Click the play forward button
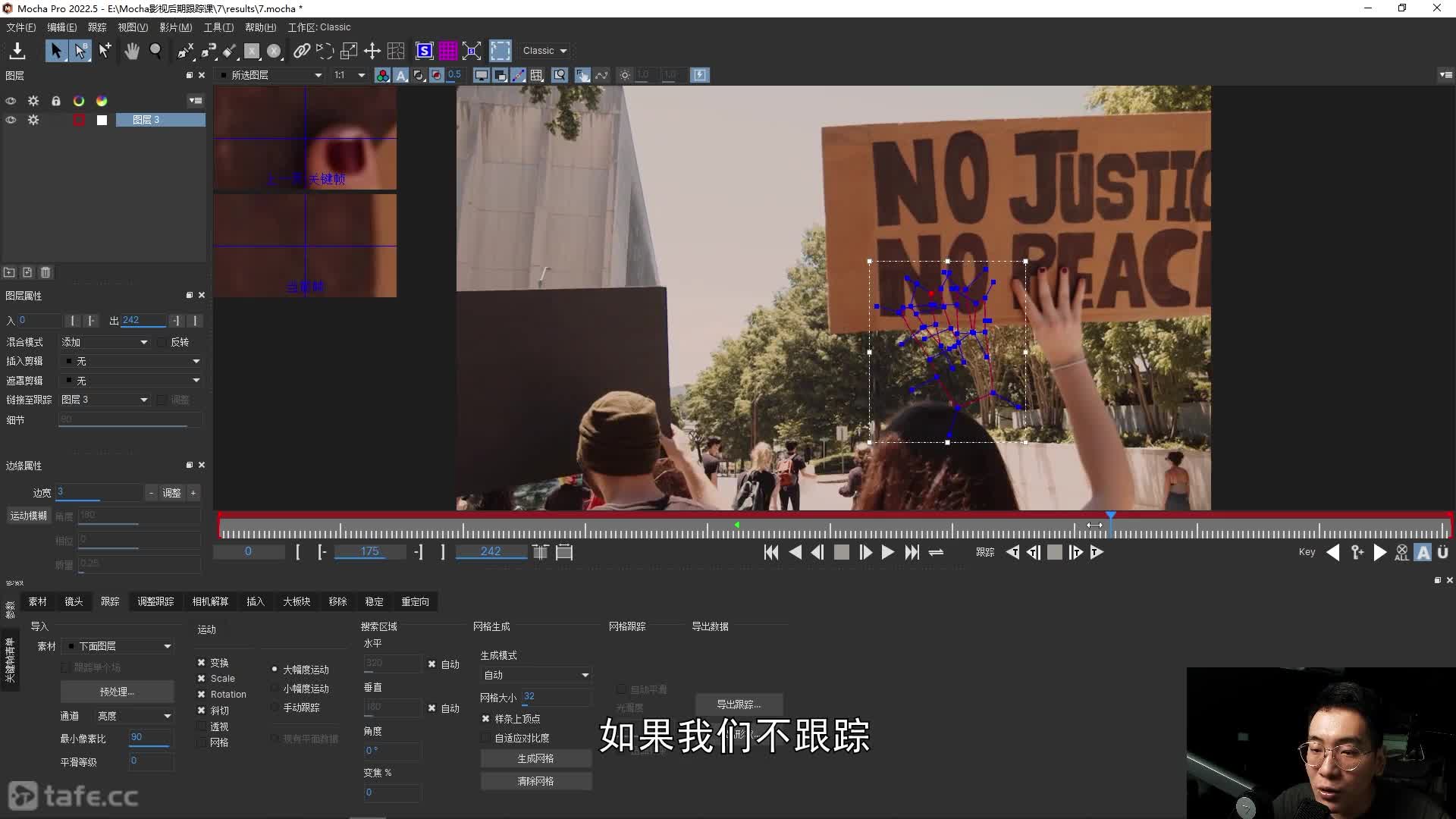 [888, 552]
